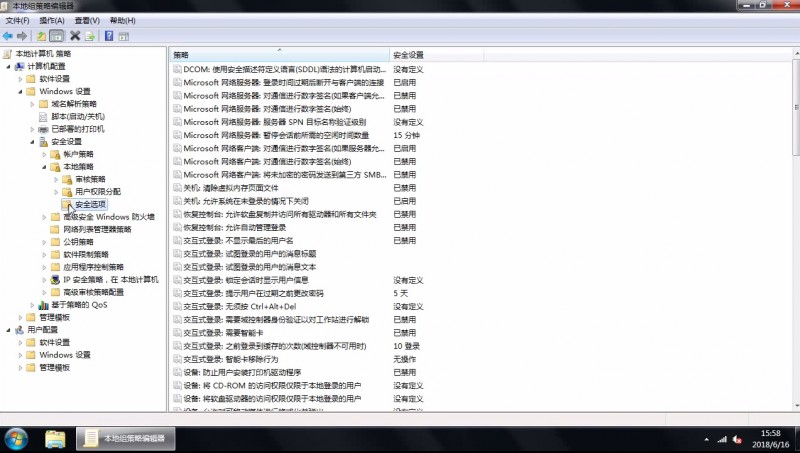Open the 查看(V) menu
800x453 pixels.
coord(87,20)
